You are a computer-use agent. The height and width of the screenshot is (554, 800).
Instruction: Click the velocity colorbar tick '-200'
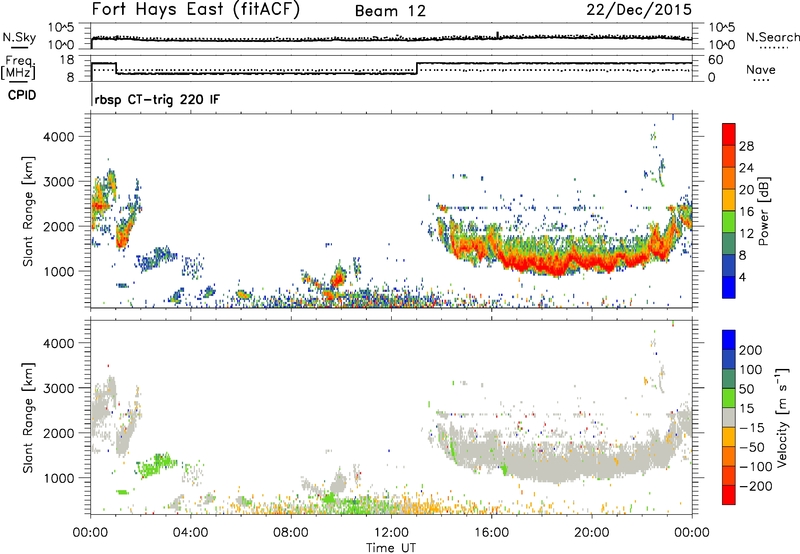755,486
